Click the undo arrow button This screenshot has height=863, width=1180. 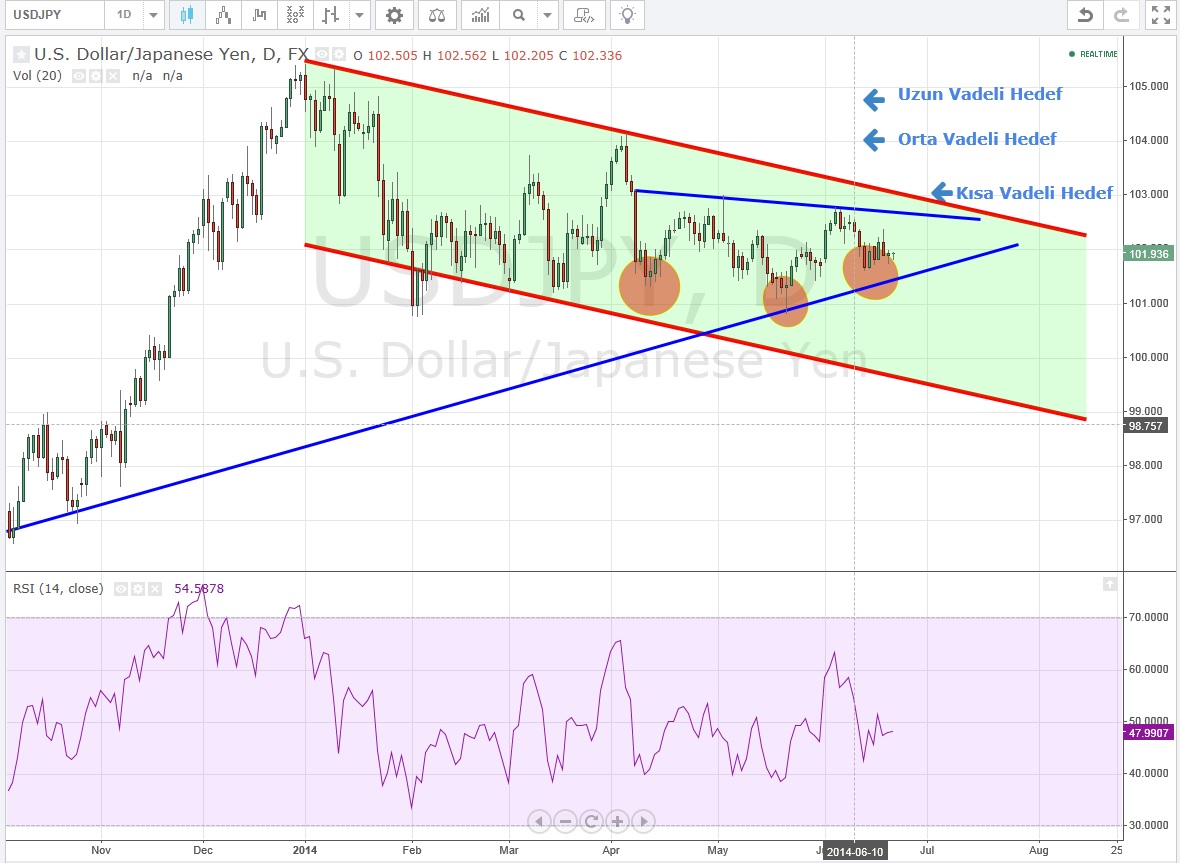(x=1084, y=15)
